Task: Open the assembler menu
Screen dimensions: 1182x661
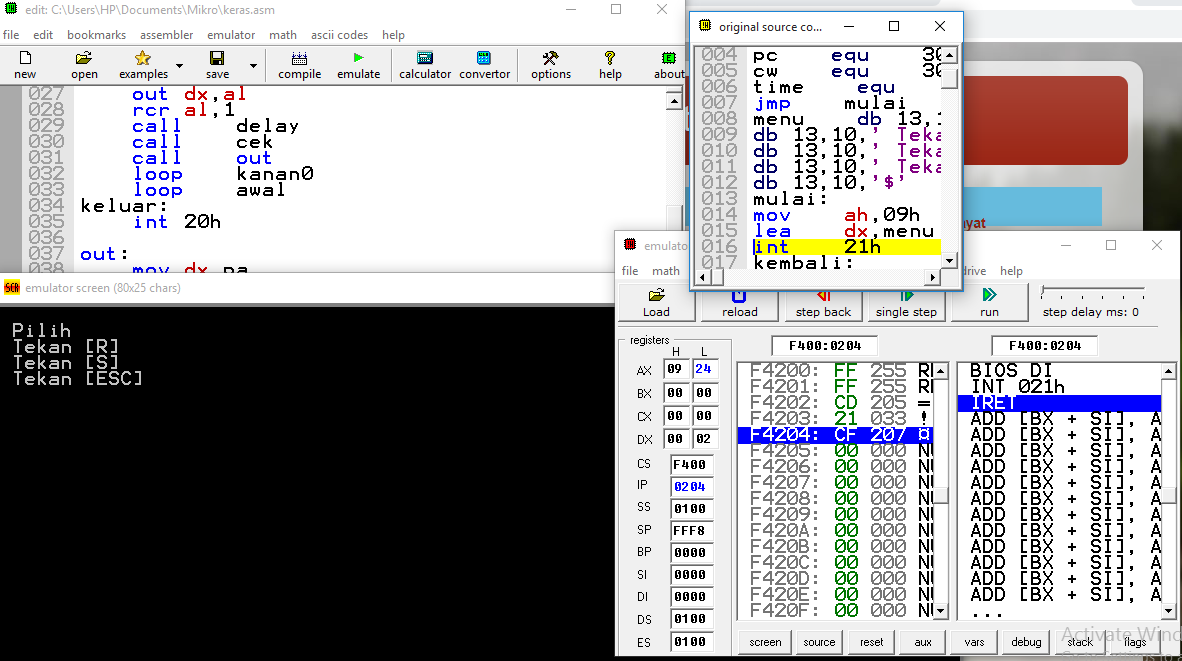Action: [166, 34]
